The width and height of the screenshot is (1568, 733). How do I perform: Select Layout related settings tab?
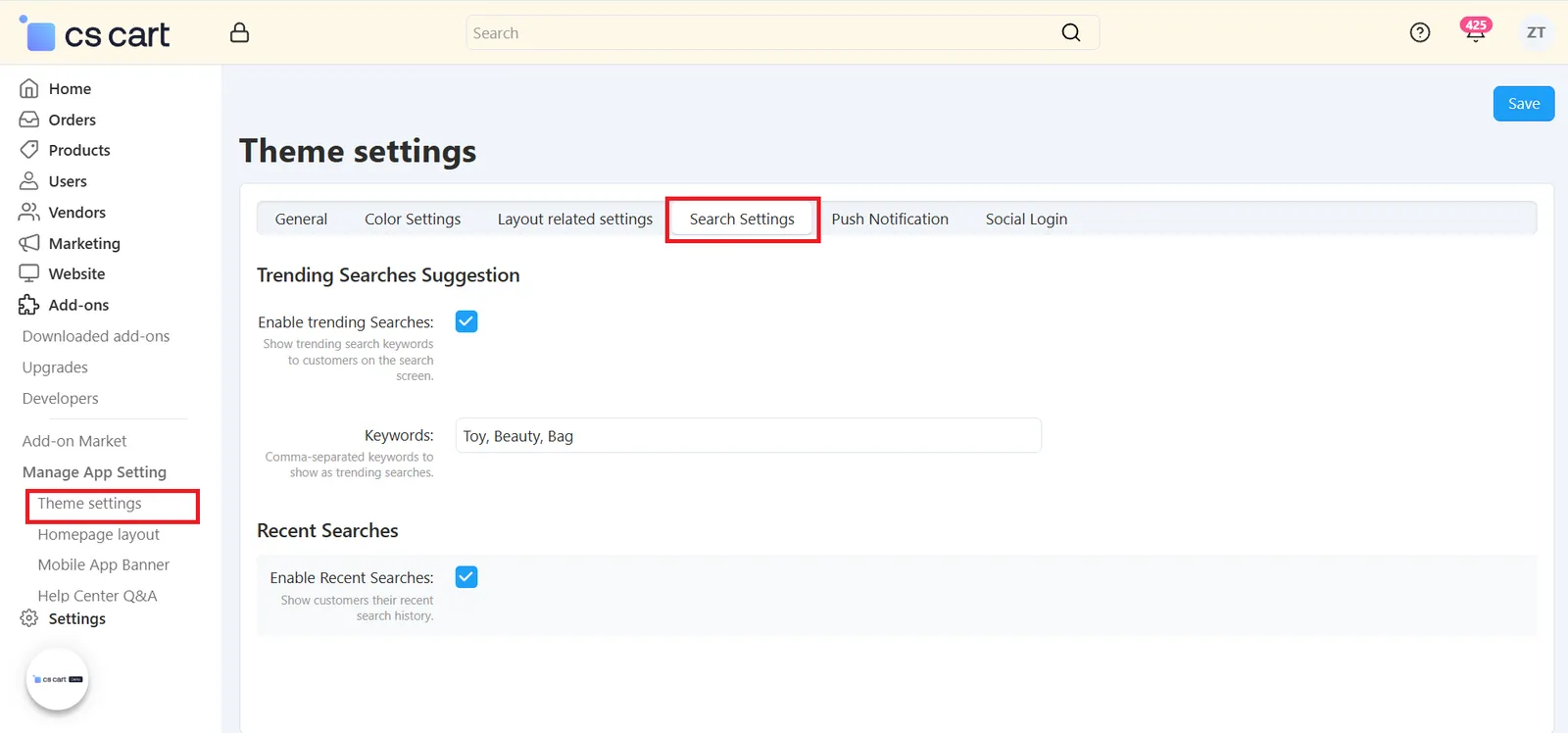(x=575, y=219)
